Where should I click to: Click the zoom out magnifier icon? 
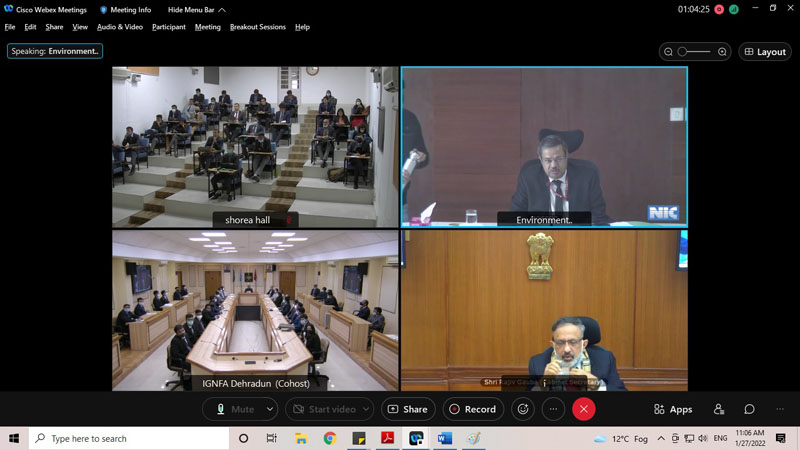point(668,52)
